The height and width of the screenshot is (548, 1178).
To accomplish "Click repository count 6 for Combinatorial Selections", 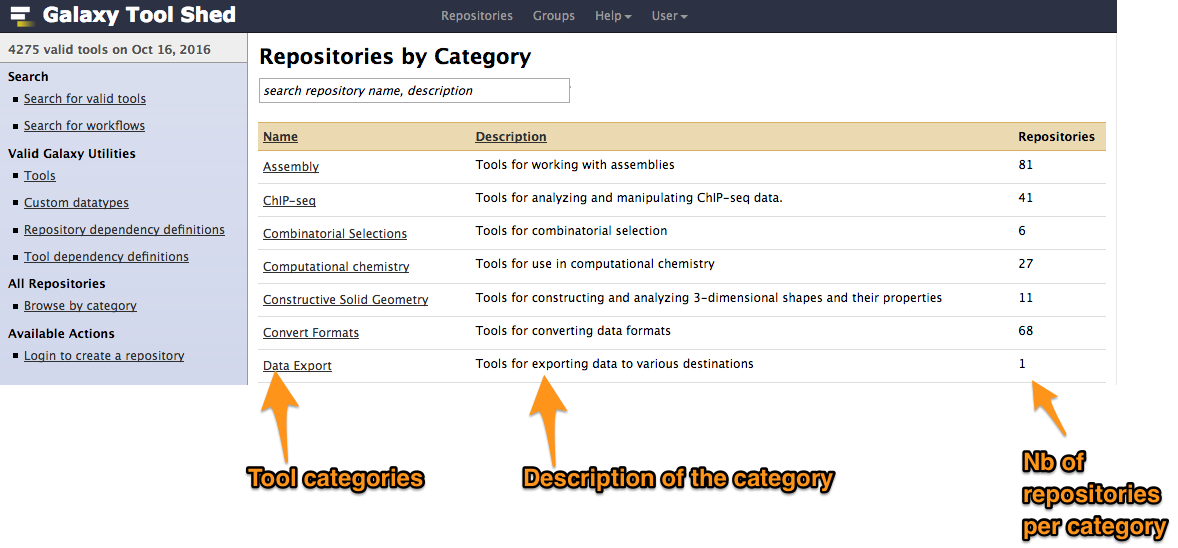I will [1022, 231].
